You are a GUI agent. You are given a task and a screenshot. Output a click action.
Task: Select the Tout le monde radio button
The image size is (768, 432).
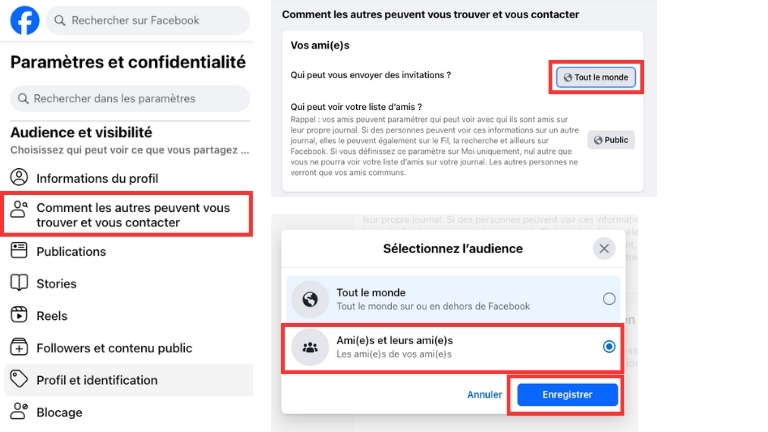pyautogui.click(x=609, y=298)
